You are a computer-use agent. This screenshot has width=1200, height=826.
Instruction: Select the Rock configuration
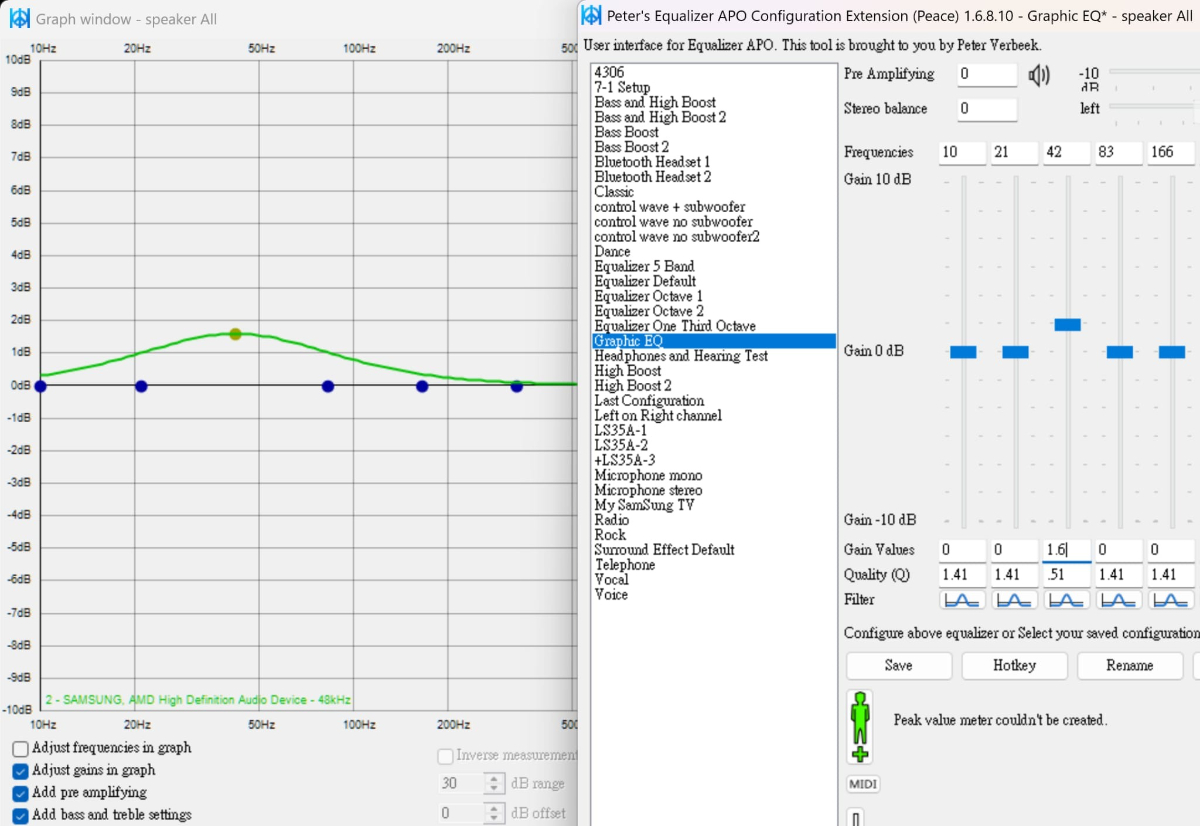point(610,535)
